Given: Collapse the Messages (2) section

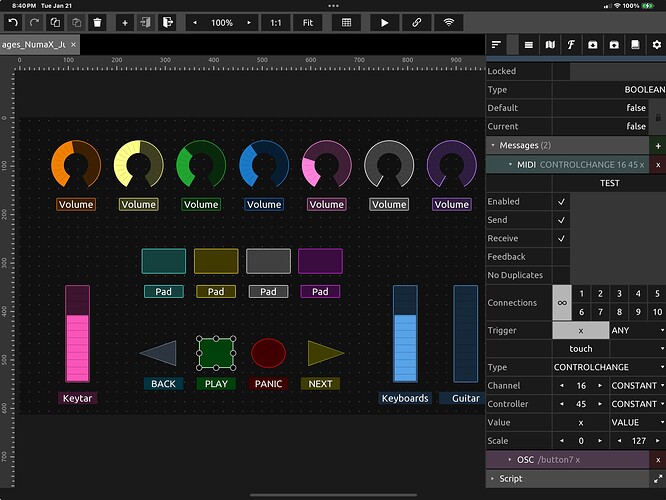Looking at the screenshot, I should pos(493,145).
